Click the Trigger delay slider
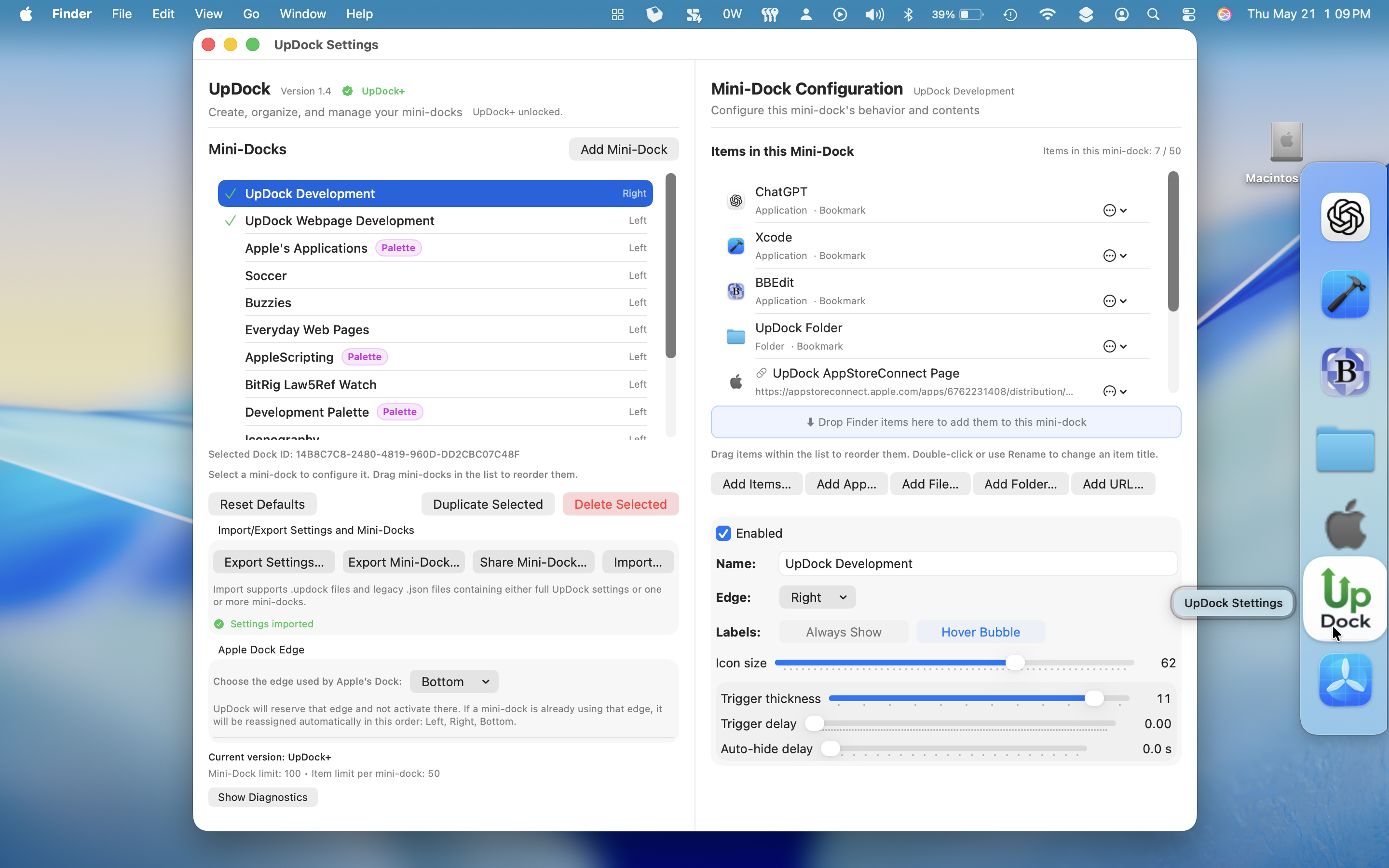 pos(961,723)
